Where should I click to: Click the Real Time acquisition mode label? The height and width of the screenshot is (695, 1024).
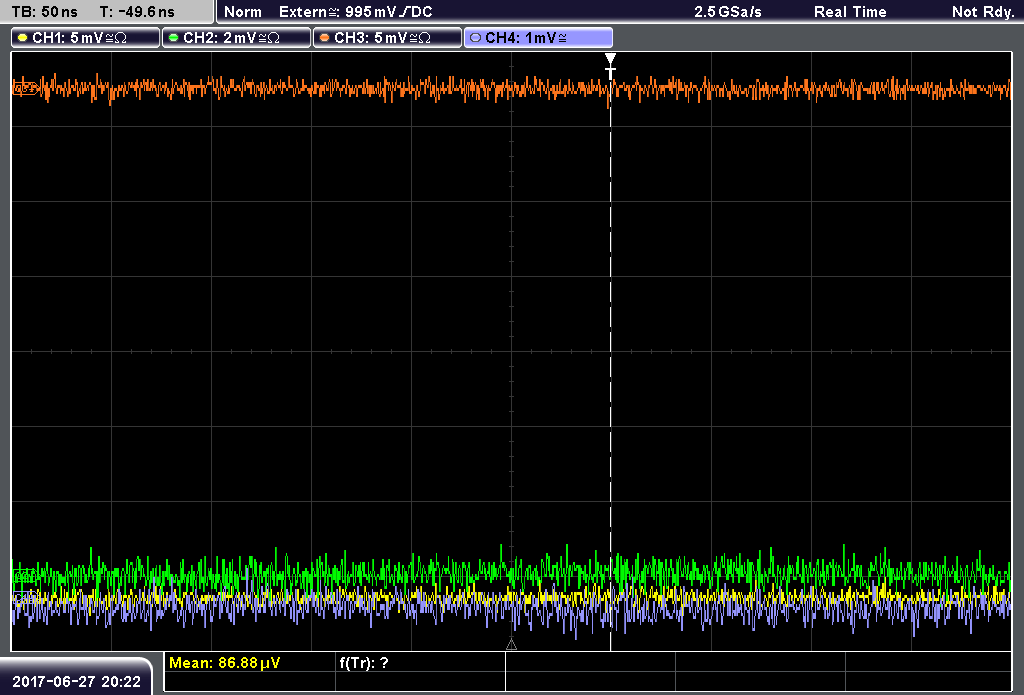(x=850, y=12)
